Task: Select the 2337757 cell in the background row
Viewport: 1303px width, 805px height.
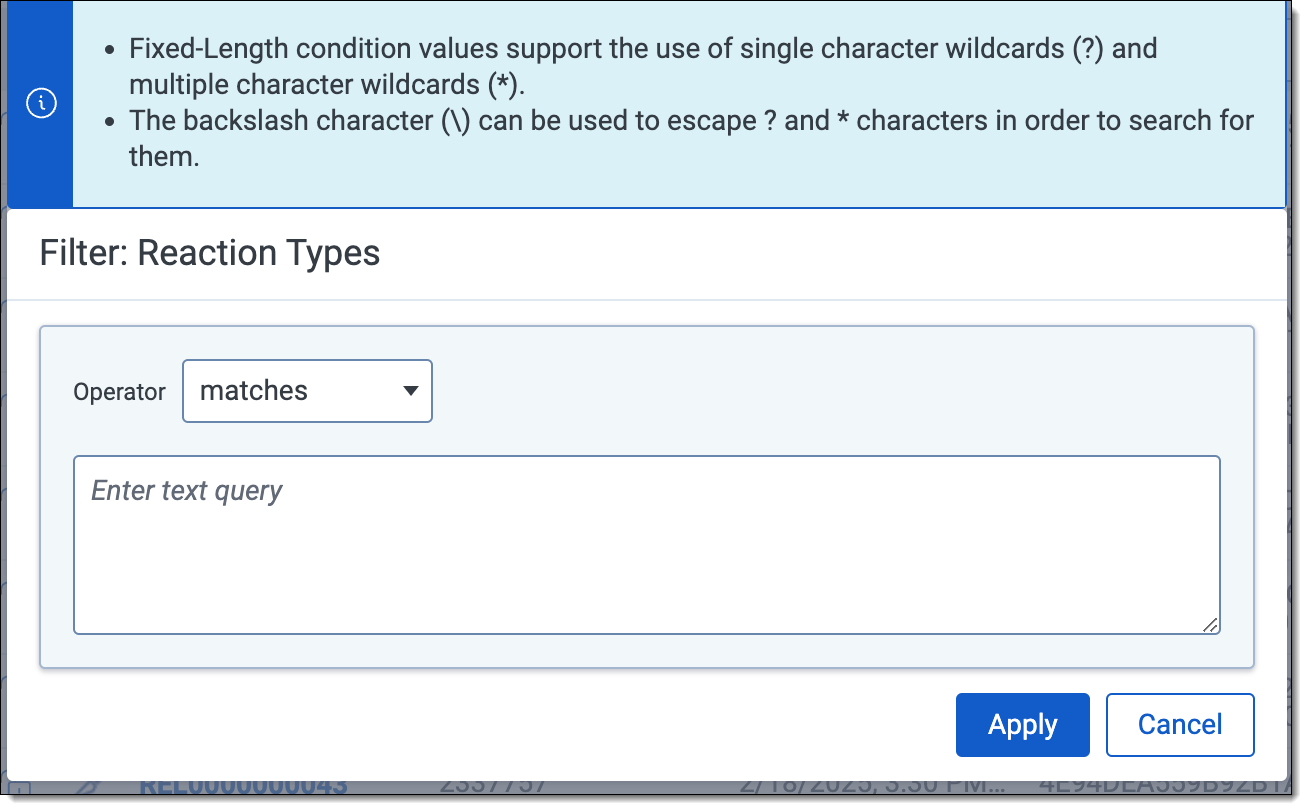Action: tap(493, 786)
